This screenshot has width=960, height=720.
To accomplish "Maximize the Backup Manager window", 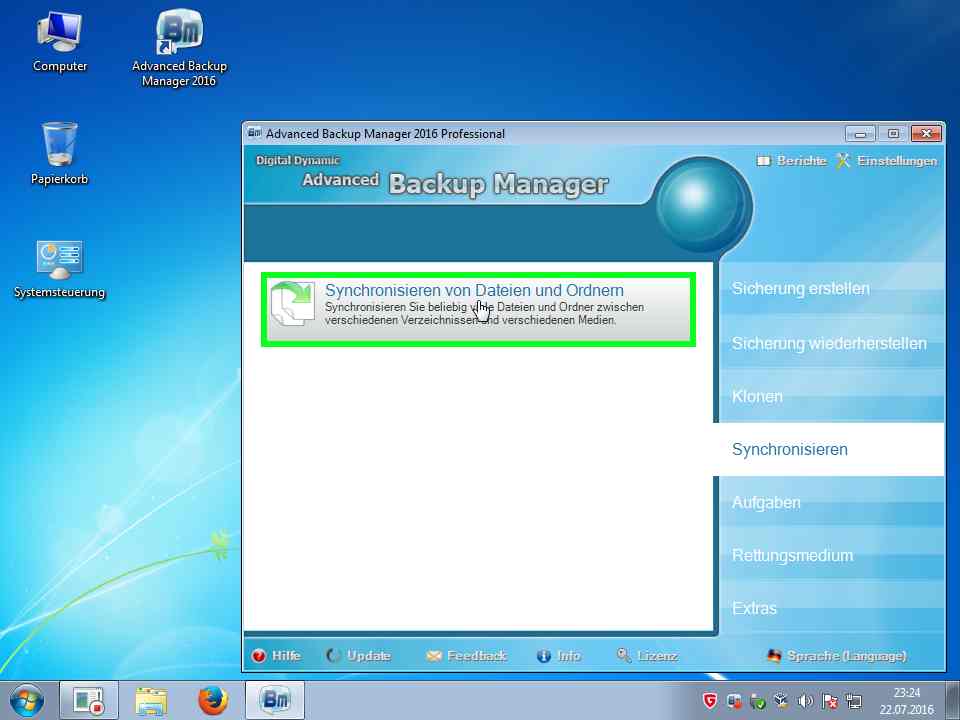I will click(x=893, y=133).
